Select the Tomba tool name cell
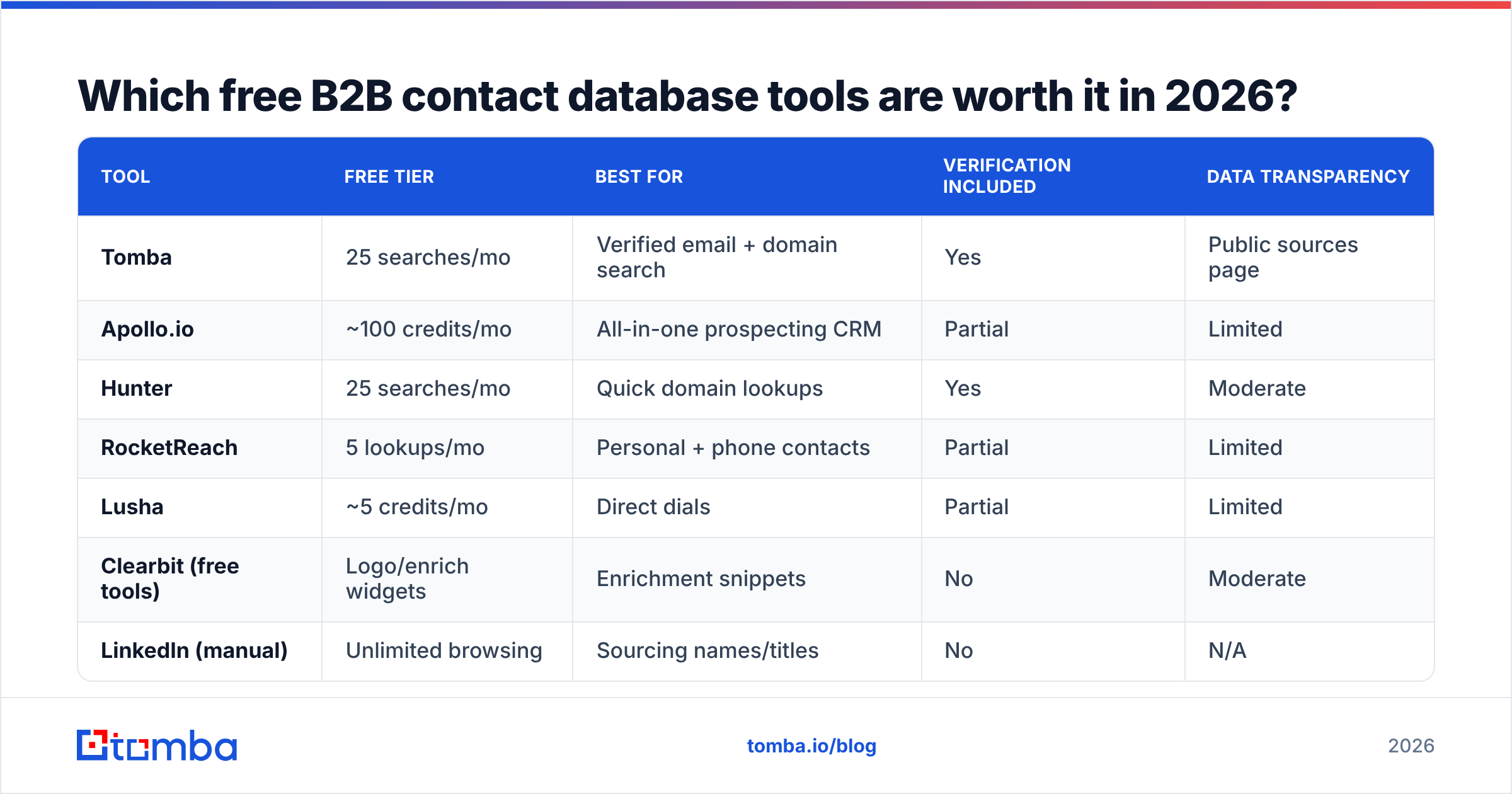1512x794 pixels. (200, 258)
